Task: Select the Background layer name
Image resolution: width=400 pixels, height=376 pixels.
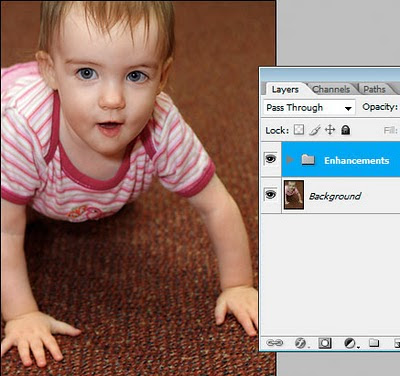Action: pos(335,196)
